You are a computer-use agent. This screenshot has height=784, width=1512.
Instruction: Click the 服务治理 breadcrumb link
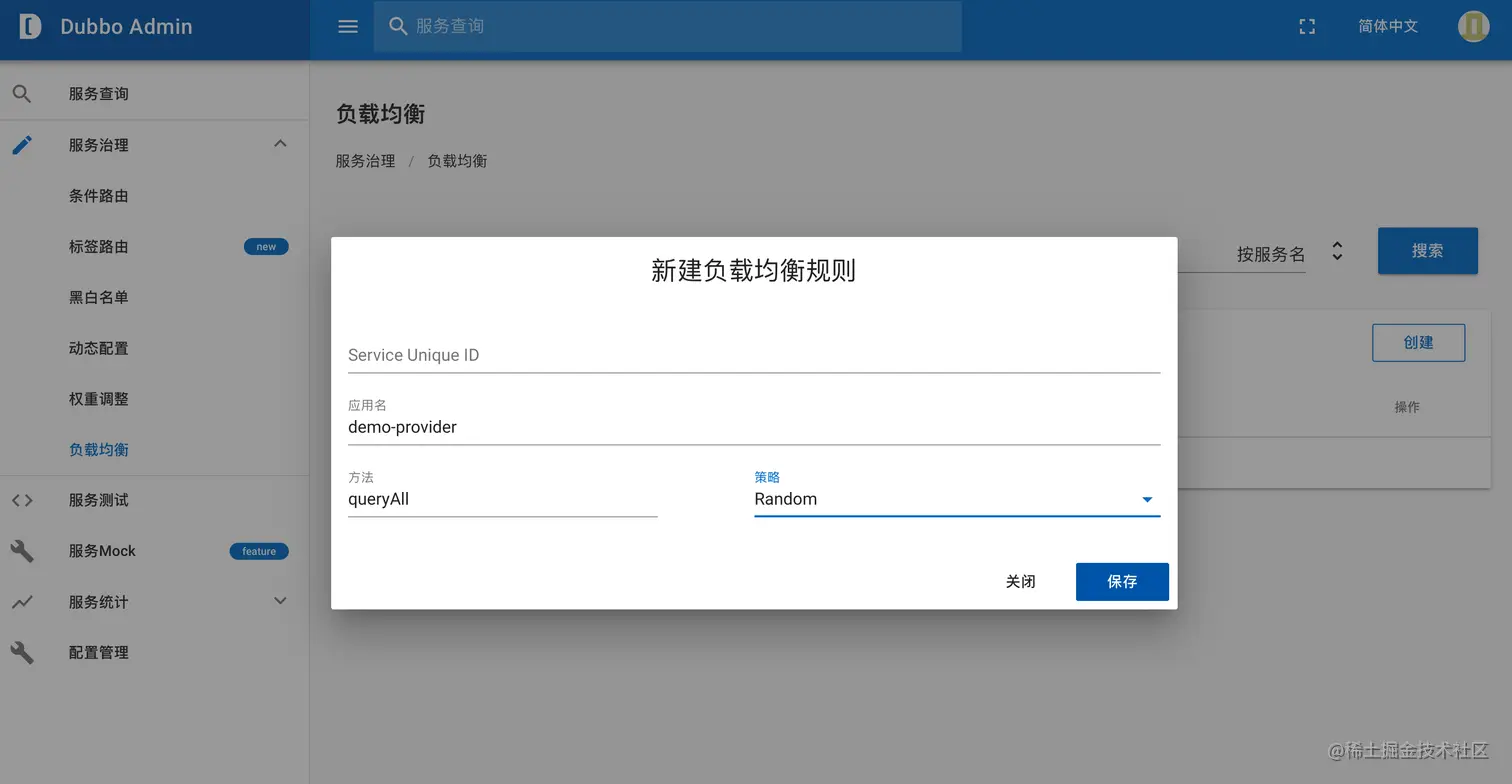point(365,161)
